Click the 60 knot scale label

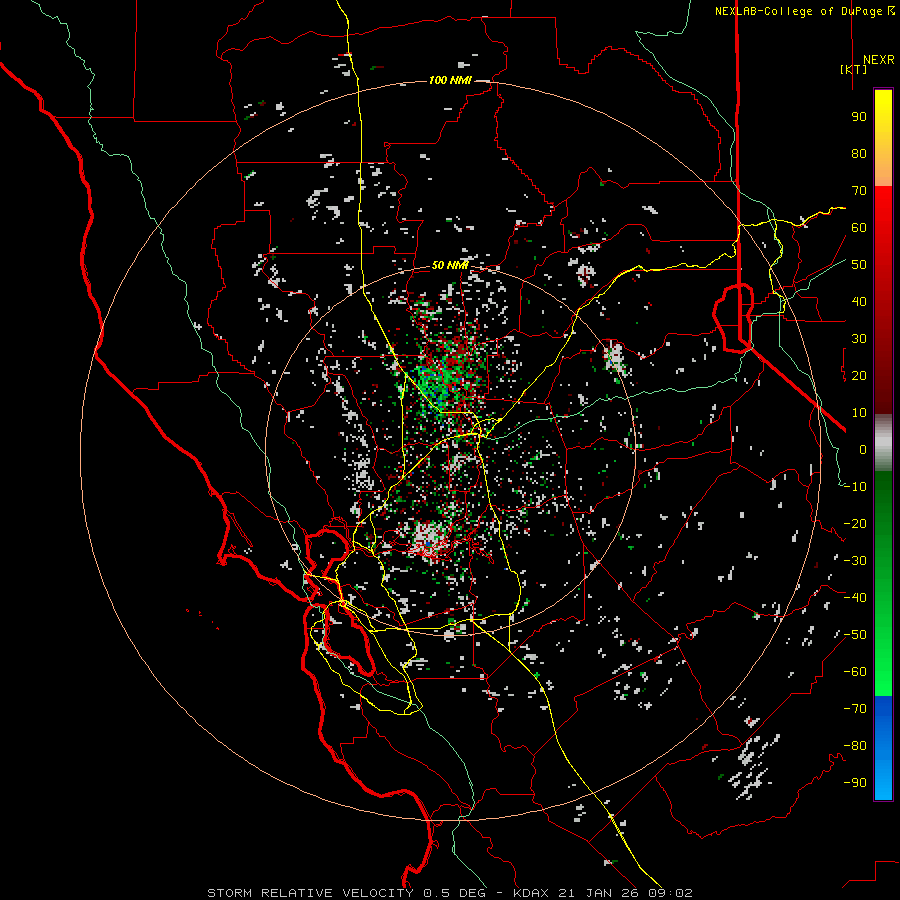(859, 228)
